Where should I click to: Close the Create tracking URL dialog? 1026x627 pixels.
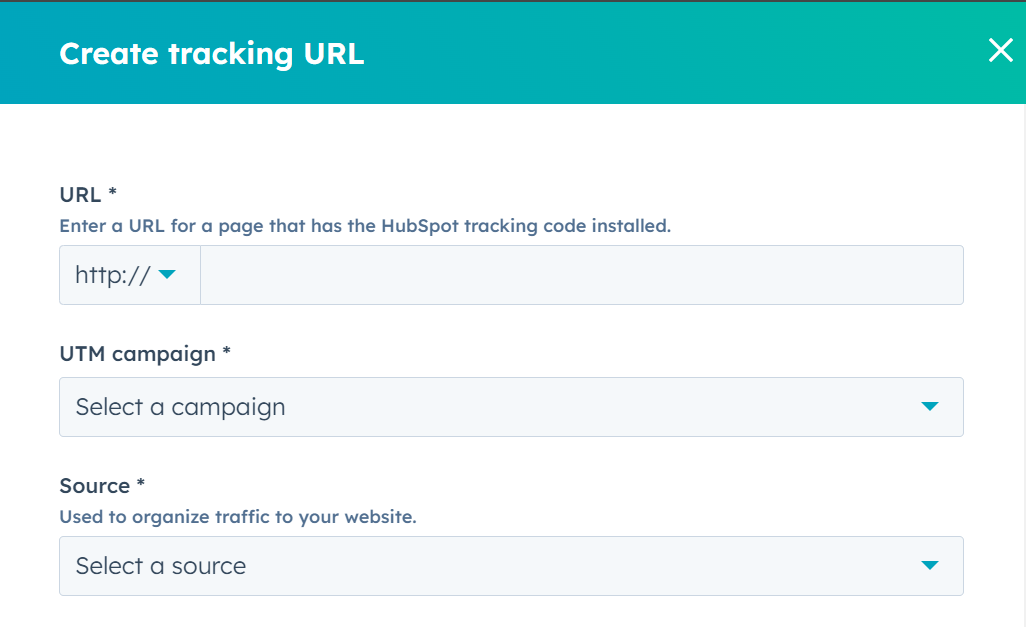click(1000, 50)
